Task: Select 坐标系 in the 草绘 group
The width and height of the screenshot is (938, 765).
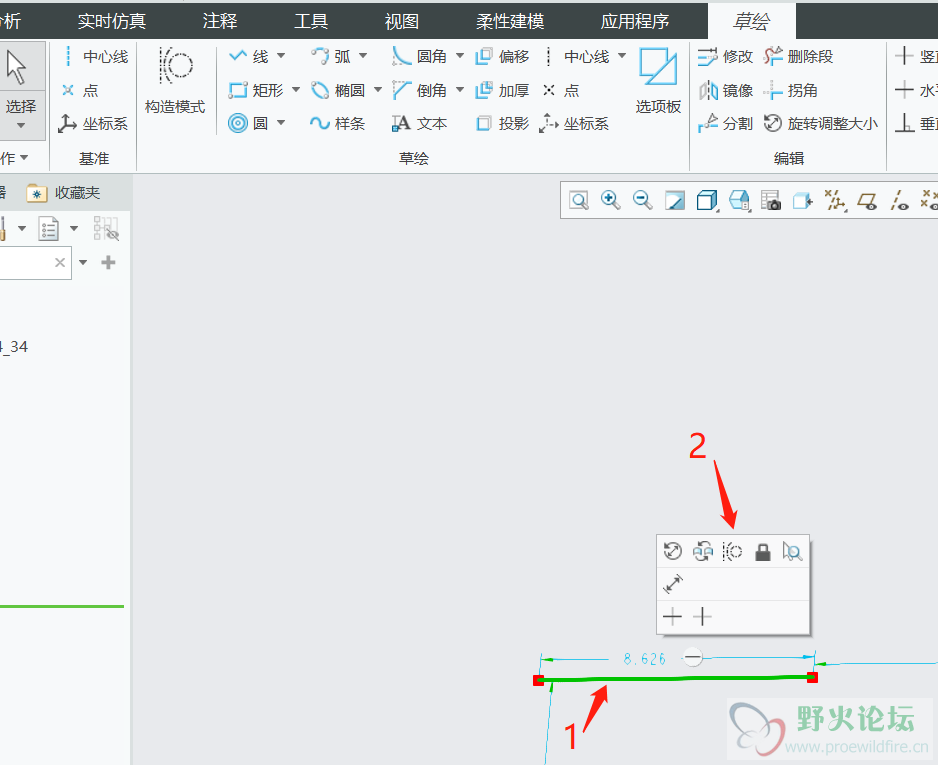Action: [574, 124]
